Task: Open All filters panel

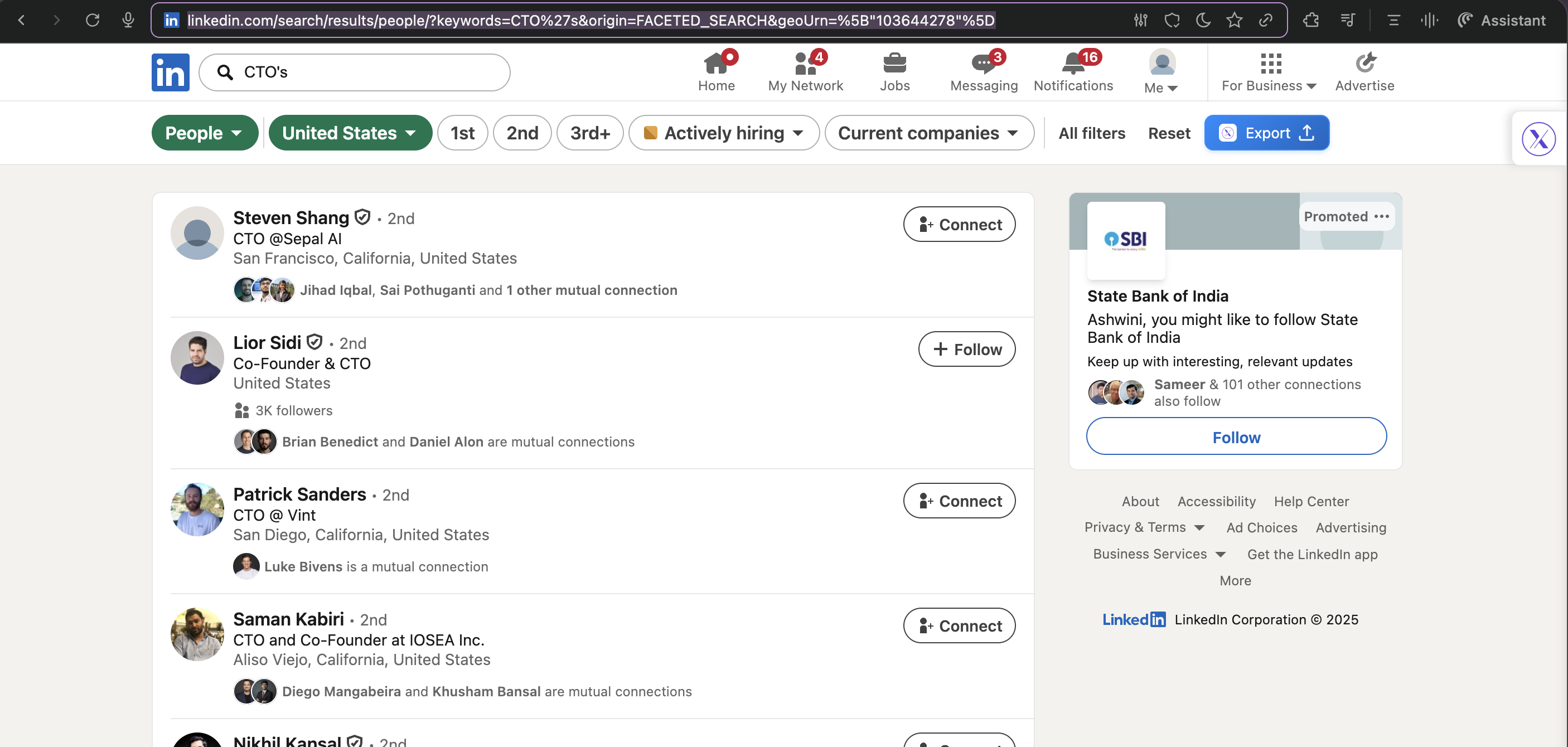Action: tap(1091, 133)
